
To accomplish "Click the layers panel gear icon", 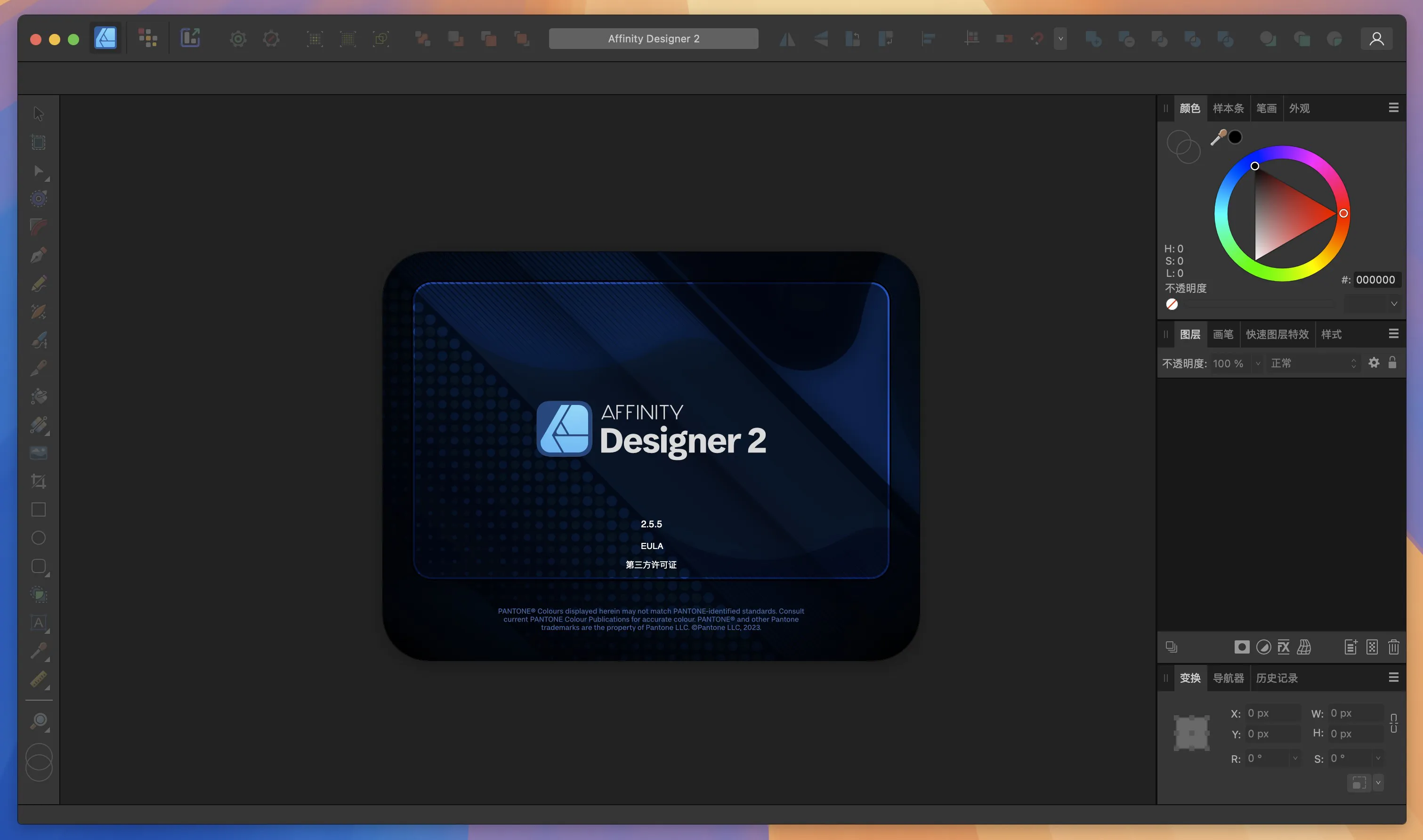I will click(x=1374, y=363).
